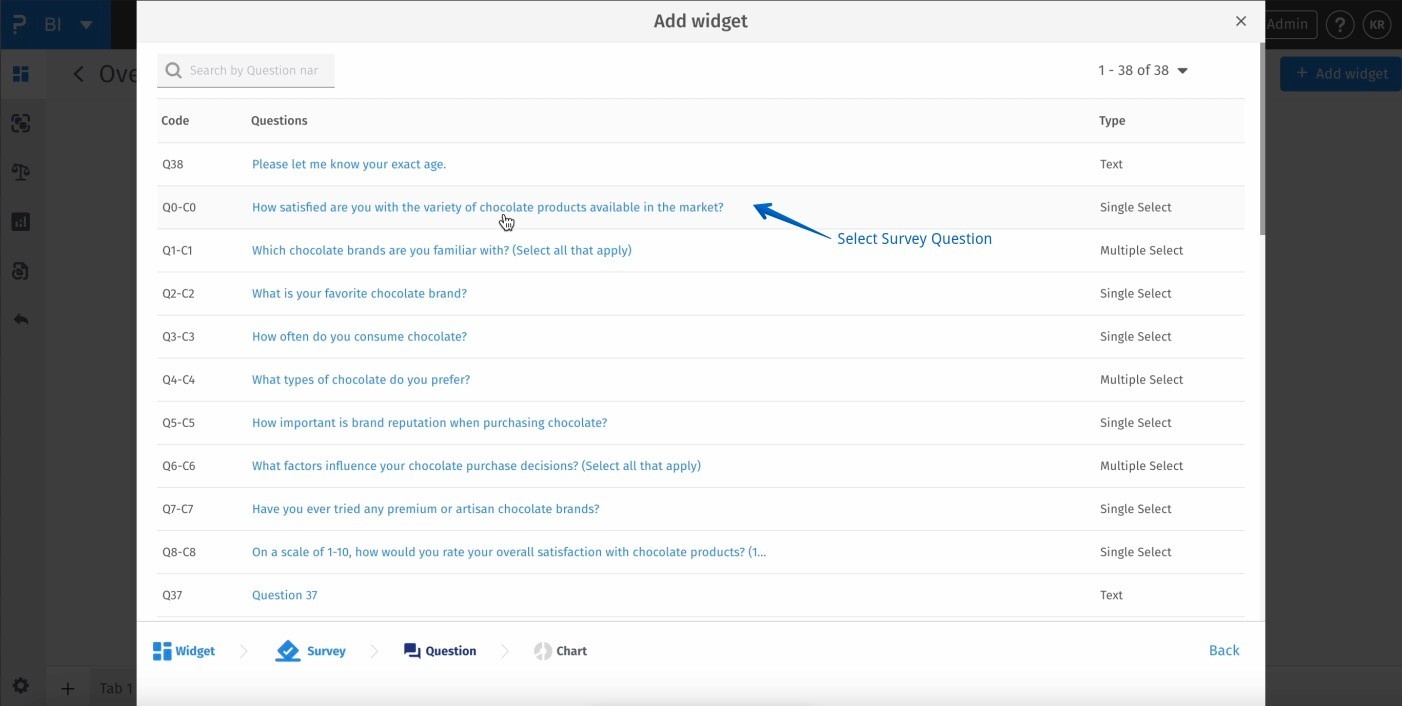Open the 1-38 of 38 pagination dropdown

pos(1143,70)
